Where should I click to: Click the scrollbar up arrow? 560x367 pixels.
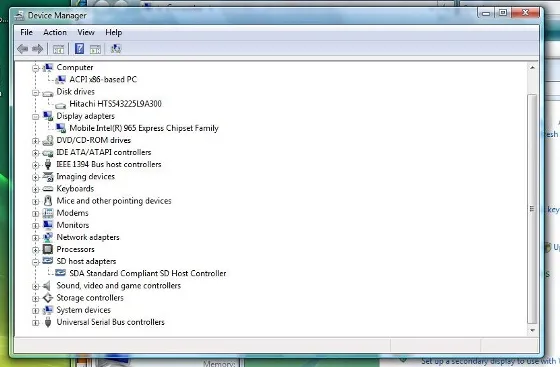532,67
